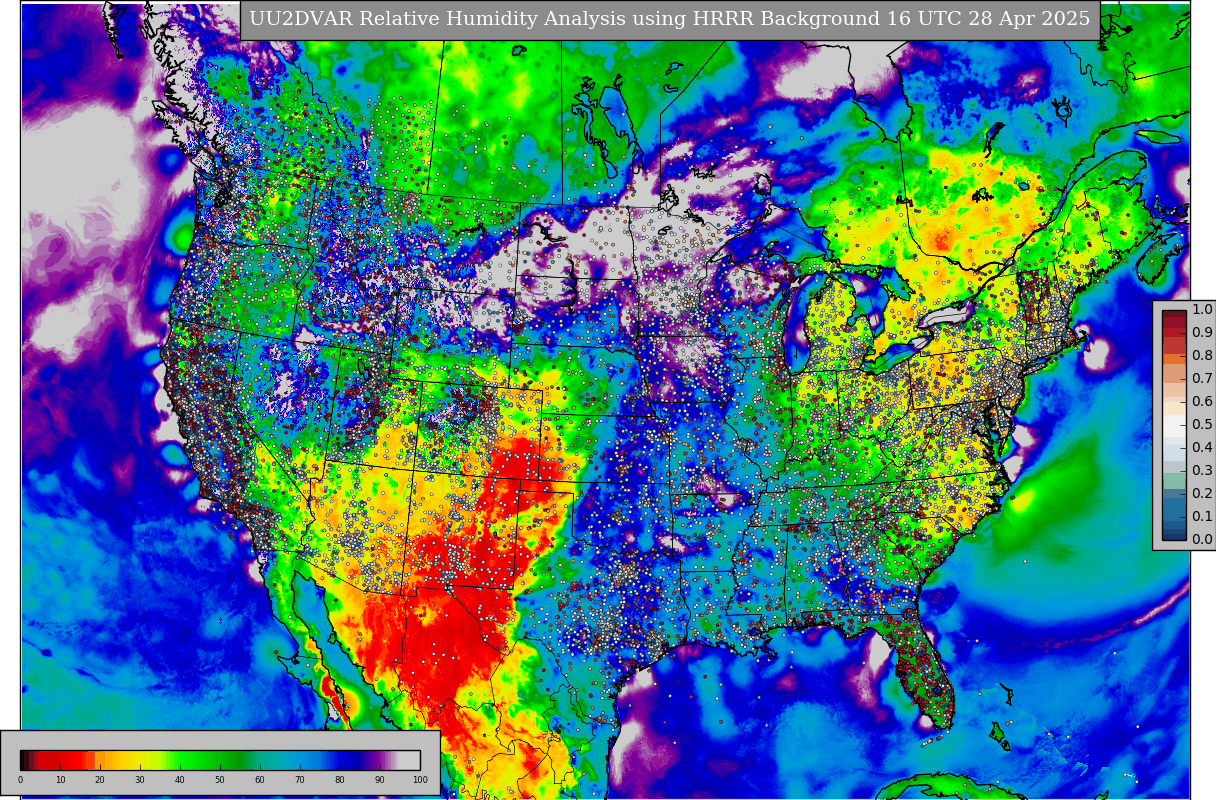Click the '0.6' label on the vertical colorbar
Image resolution: width=1216 pixels, height=800 pixels.
1202,402
